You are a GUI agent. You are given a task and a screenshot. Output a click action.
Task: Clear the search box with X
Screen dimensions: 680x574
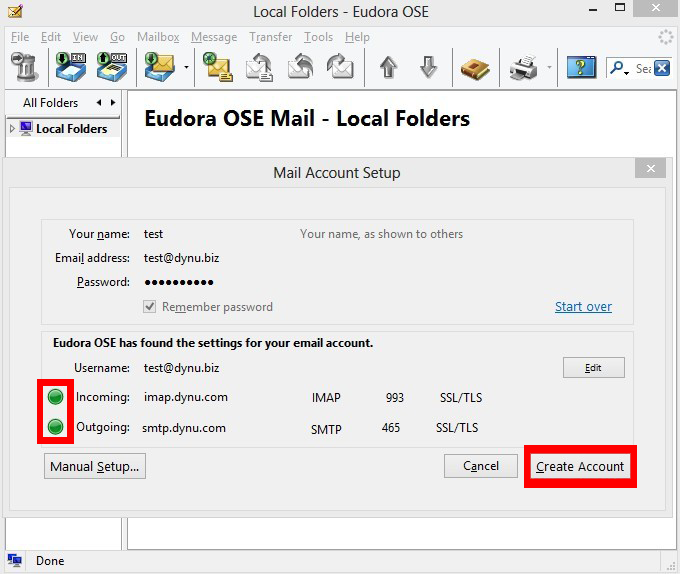pyautogui.click(x=662, y=68)
